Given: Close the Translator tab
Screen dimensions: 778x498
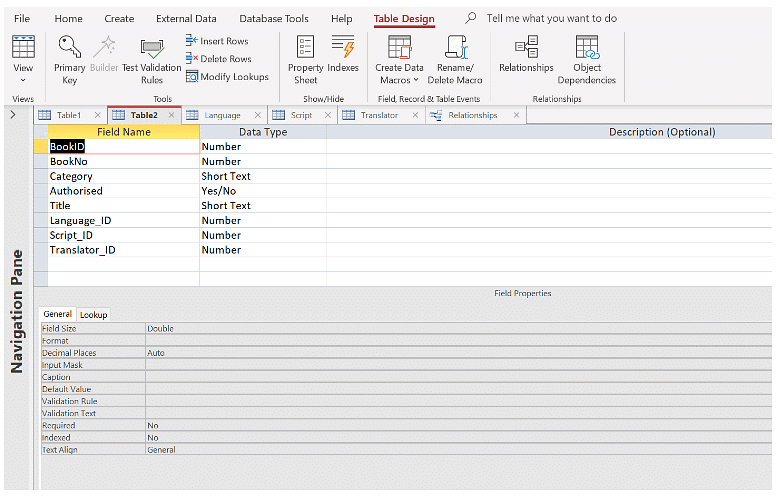Looking at the screenshot, I should click(415, 115).
